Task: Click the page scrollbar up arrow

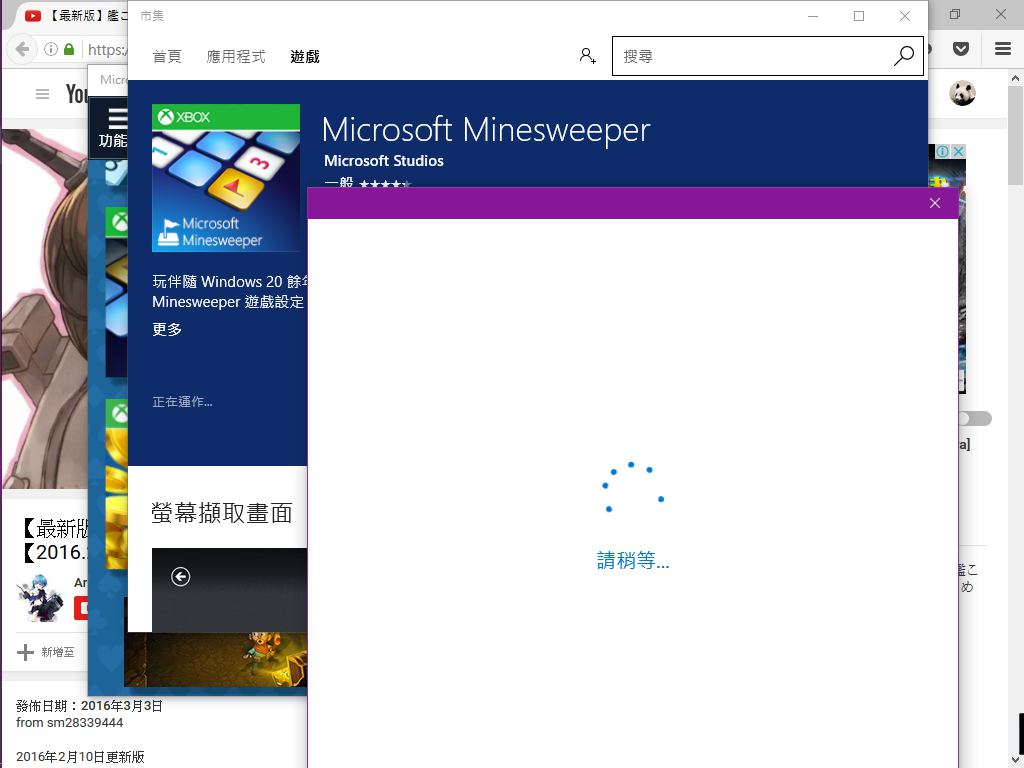Action: [1016, 78]
